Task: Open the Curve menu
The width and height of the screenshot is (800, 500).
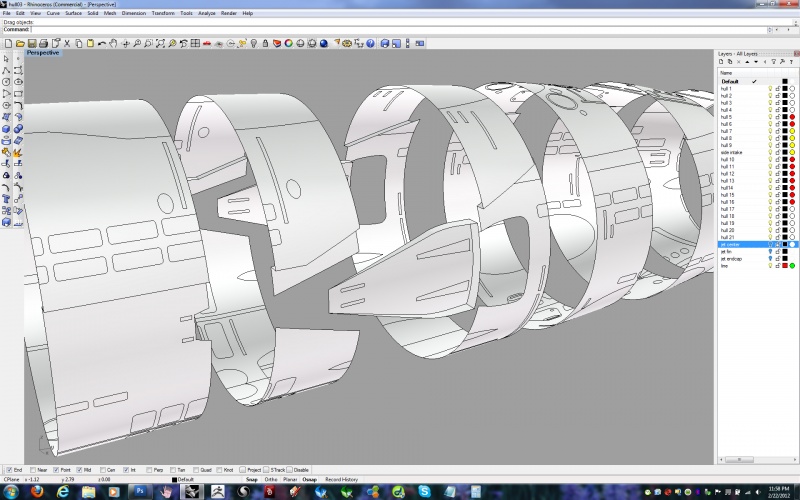Action: click(53, 13)
